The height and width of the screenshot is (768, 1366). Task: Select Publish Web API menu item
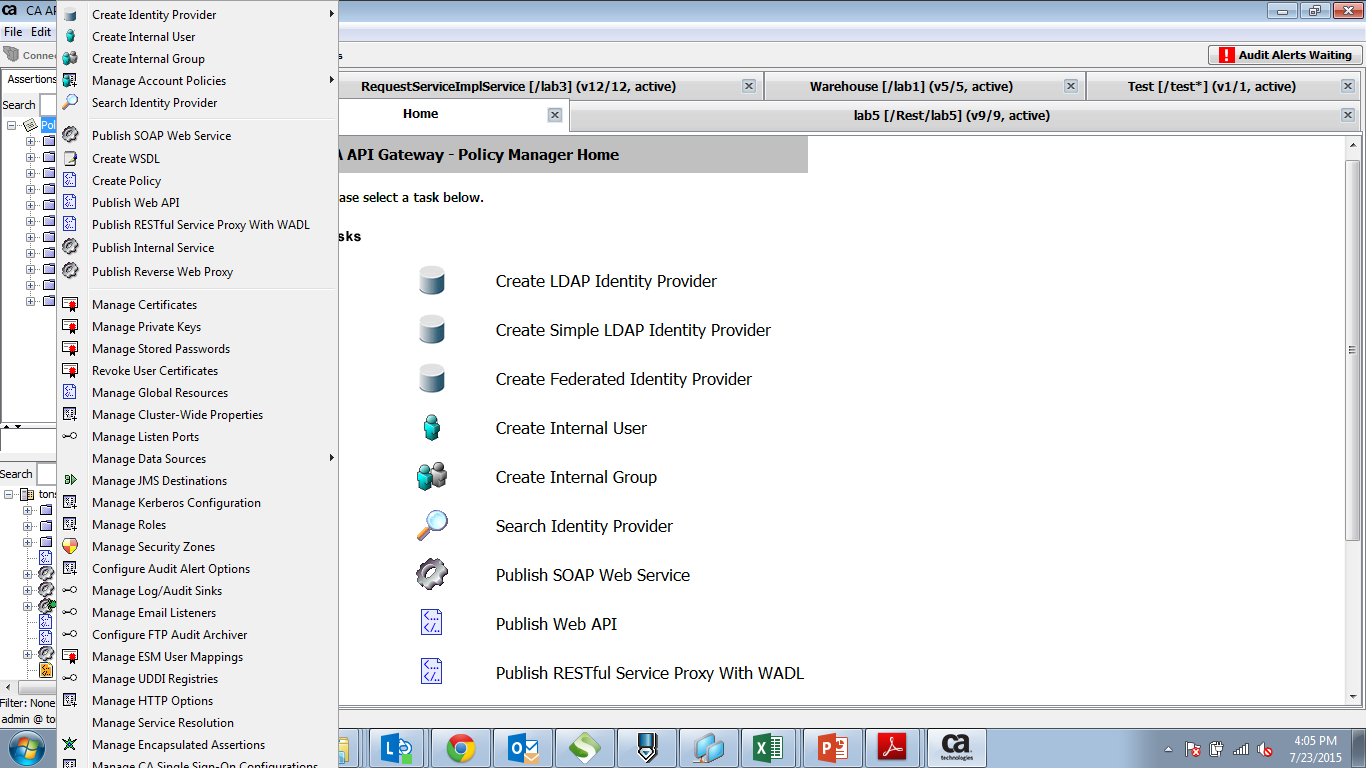coord(198,203)
